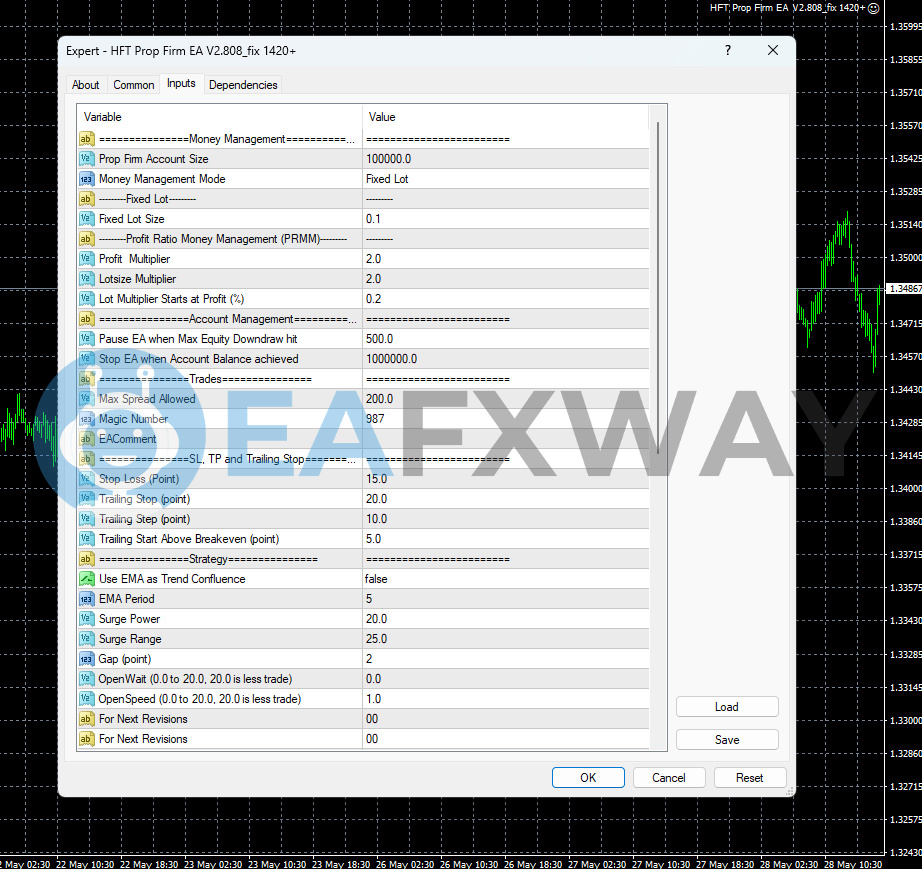The image size is (922, 869).
Task: Click the EMA Period value 5
Action: coord(506,599)
